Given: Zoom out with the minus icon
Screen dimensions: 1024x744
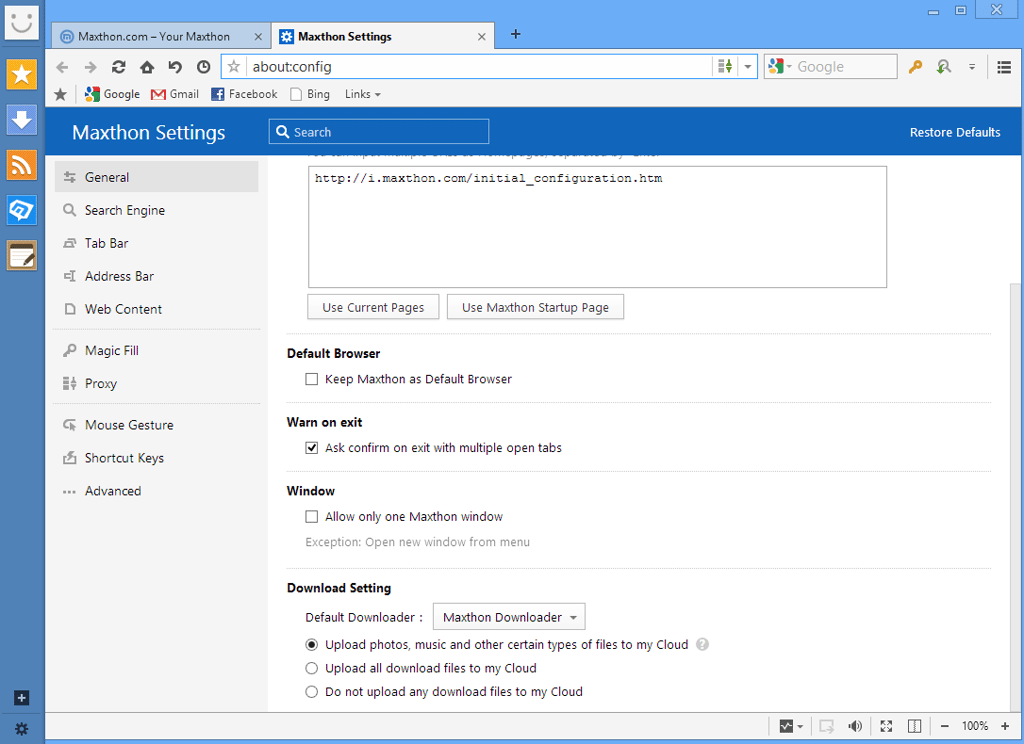Looking at the screenshot, I should point(944,726).
